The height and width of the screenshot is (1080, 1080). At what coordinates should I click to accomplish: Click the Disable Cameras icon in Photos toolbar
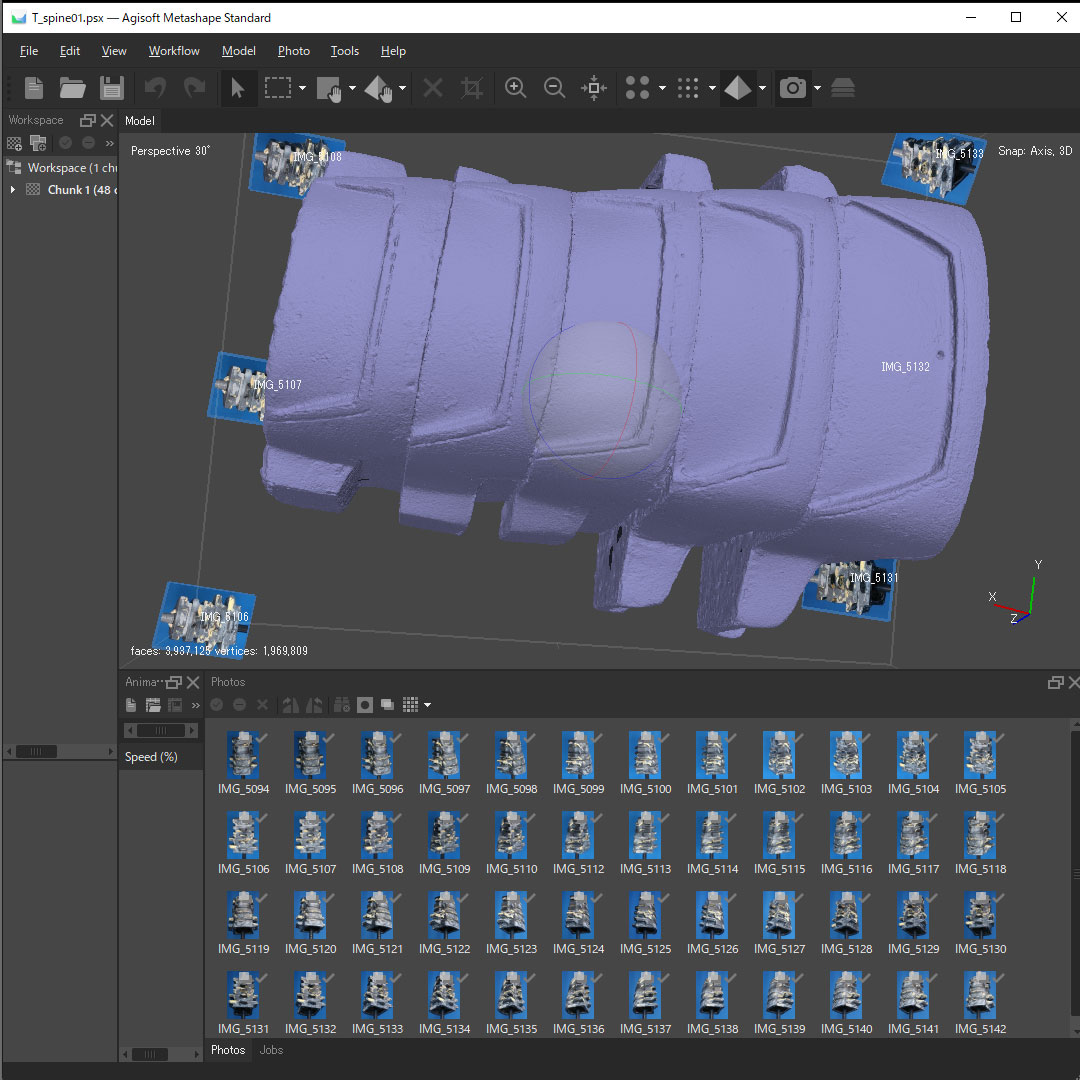240,705
